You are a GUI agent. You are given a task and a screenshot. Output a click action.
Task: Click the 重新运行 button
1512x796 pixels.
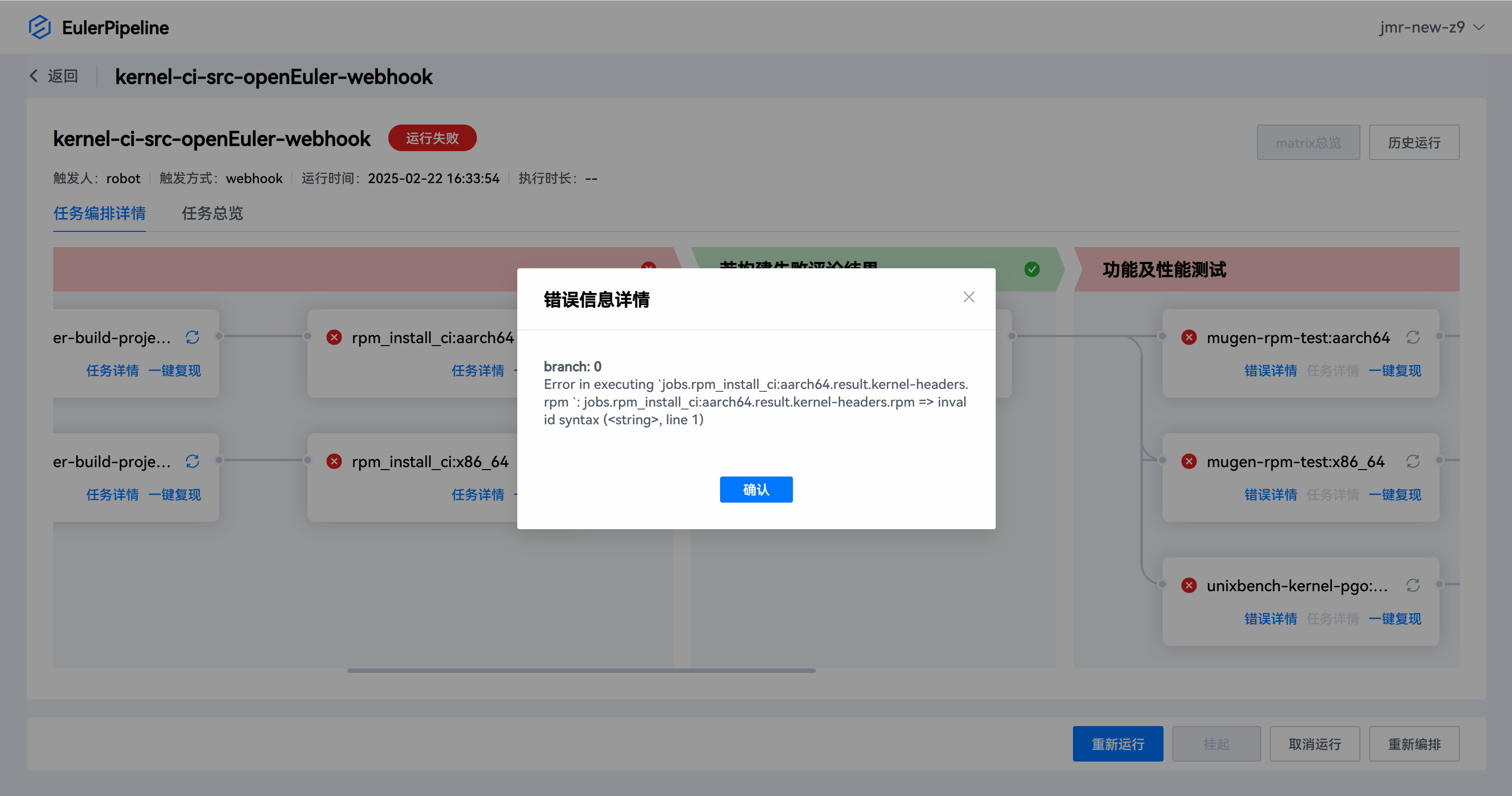[x=1118, y=744]
